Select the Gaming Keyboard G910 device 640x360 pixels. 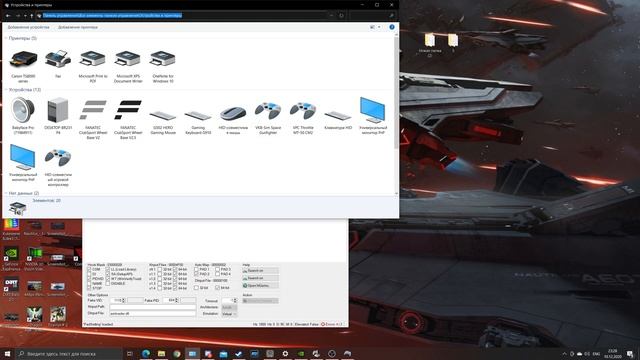click(198, 121)
